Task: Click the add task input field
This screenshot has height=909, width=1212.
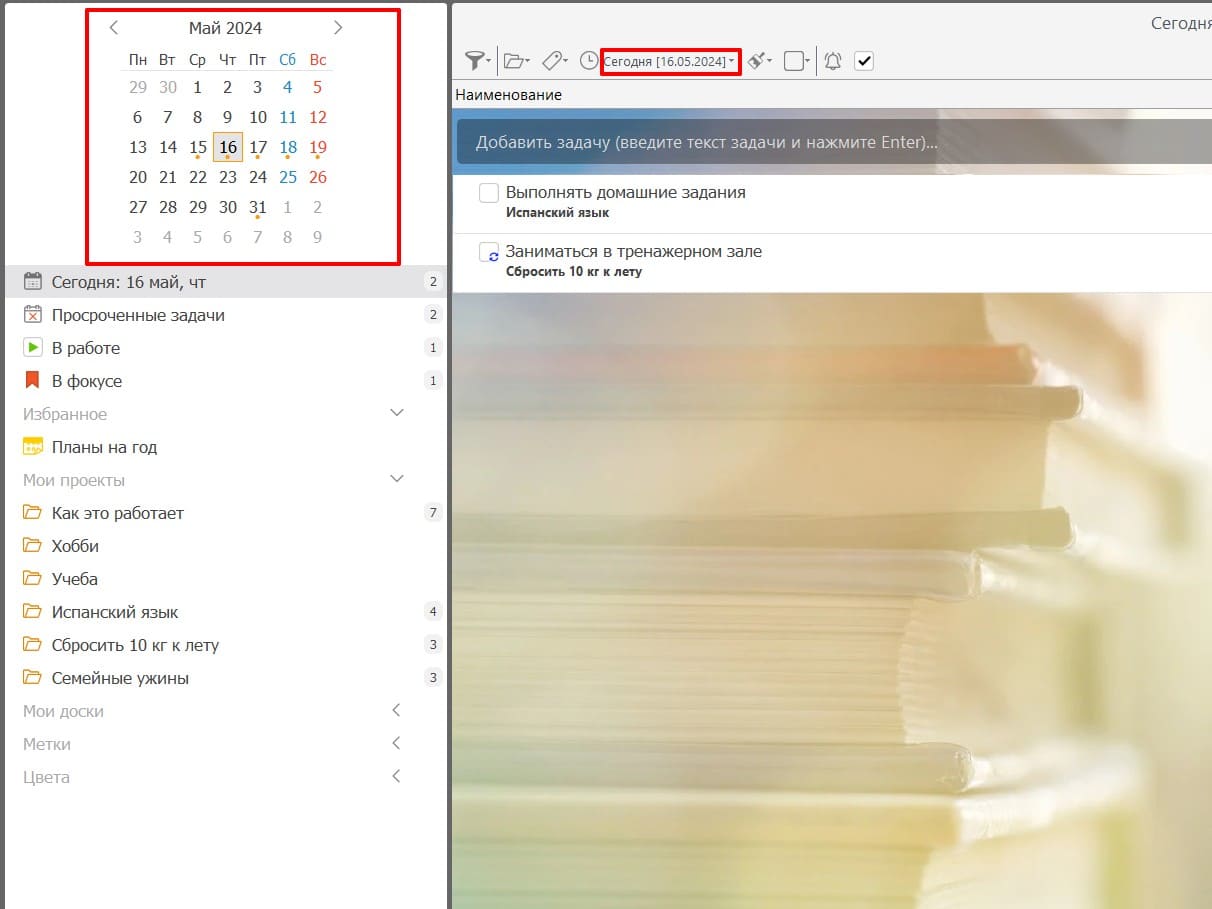Action: tap(834, 142)
